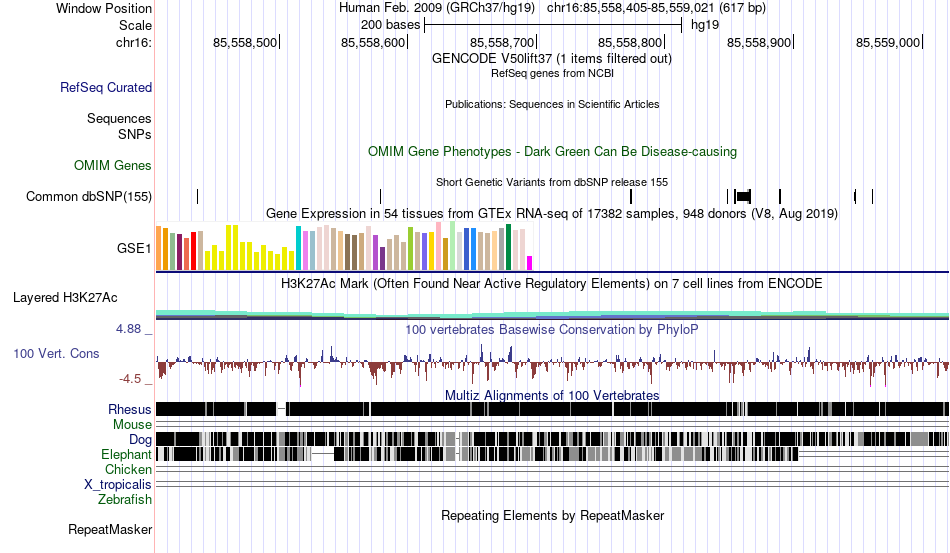Viewport: 950px width, 553px height.
Task: Click the hg19 assembly text beside the scale bar
Action: 705,25
